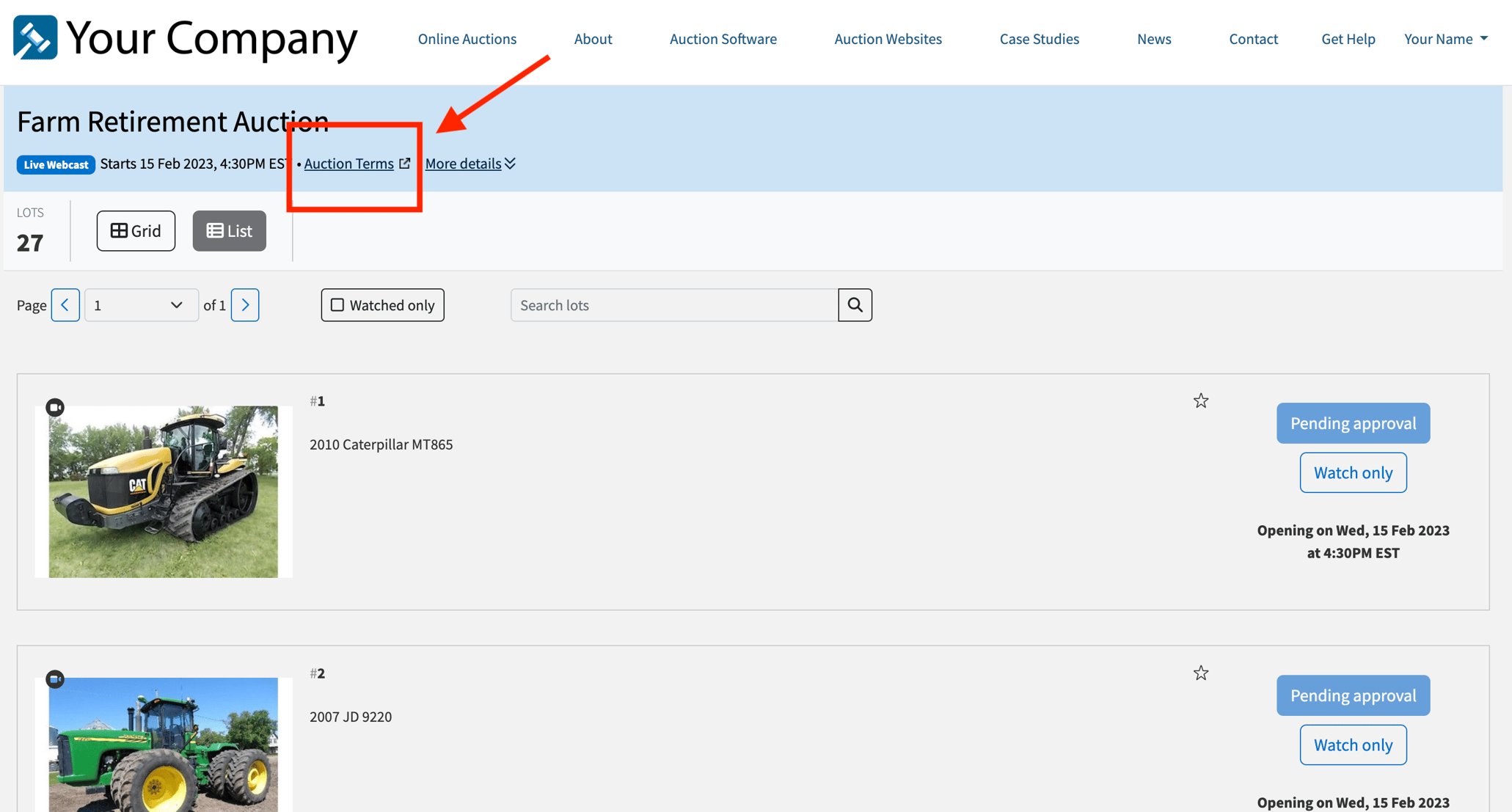This screenshot has height=812, width=1512.
Task: Star the 2007 JD 9220 lot
Action: tap(1201, 673)
